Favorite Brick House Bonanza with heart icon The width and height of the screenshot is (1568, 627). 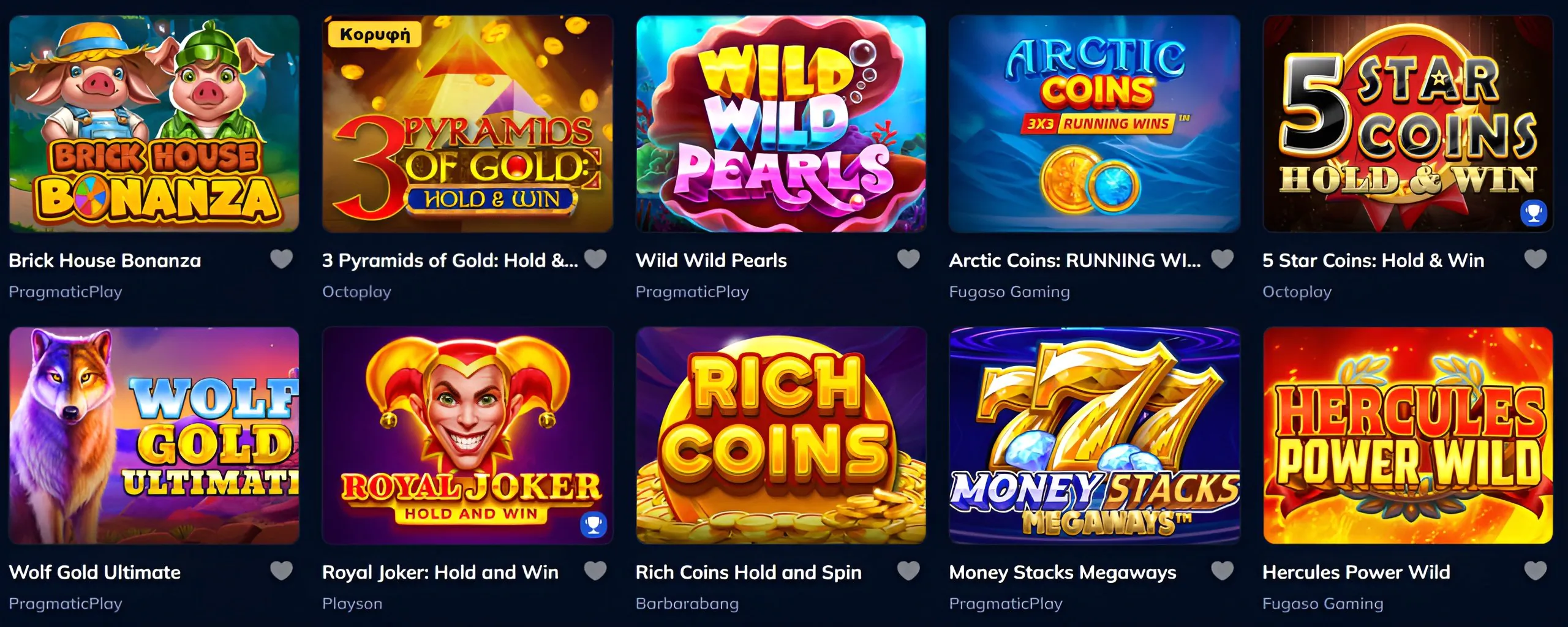click(x=282, y=260)
